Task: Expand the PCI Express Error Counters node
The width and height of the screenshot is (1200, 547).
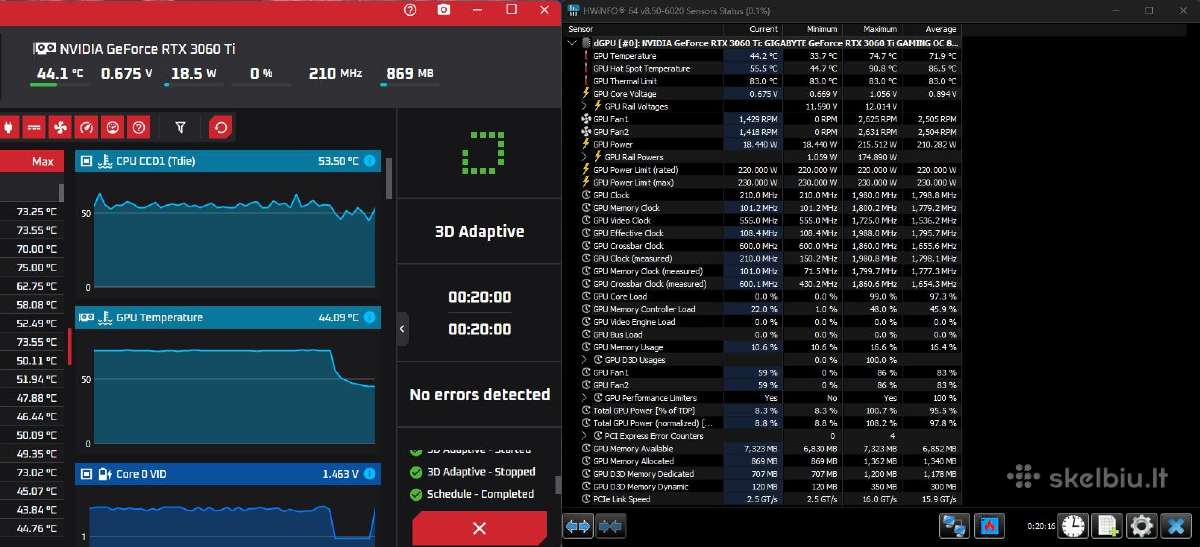Action: click(585, 435)
